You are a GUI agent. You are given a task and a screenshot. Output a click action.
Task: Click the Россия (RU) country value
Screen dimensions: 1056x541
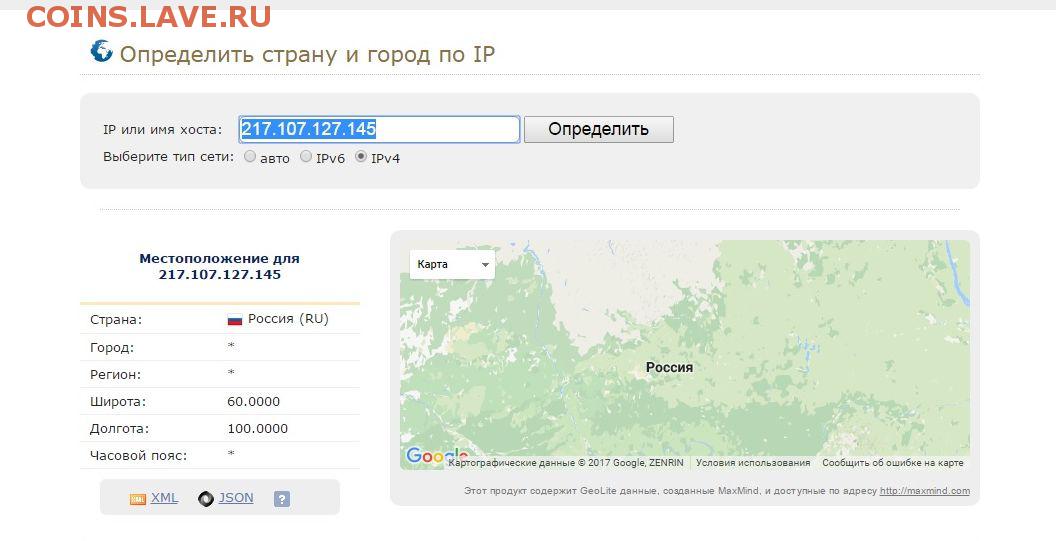tap(288, 319)
